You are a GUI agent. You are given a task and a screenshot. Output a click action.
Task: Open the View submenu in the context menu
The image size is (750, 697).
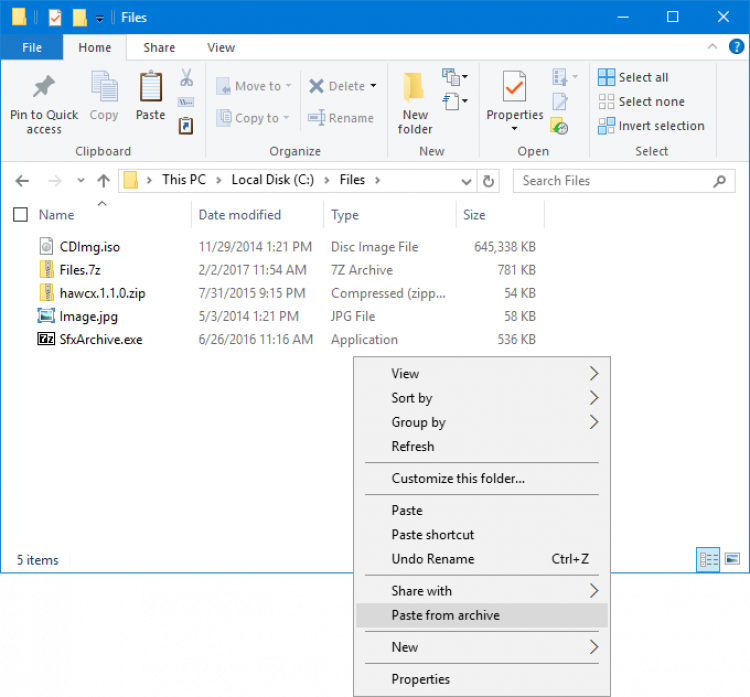482,374
